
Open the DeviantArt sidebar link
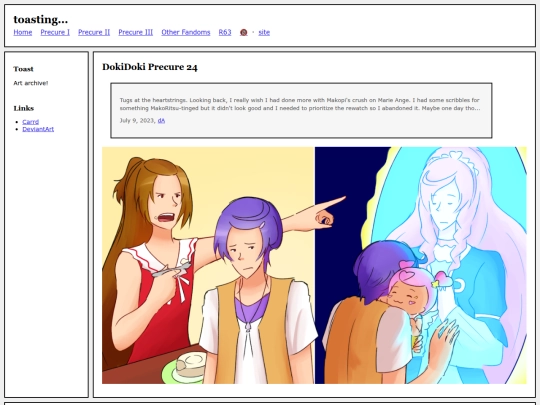click(x=38, y=129)
